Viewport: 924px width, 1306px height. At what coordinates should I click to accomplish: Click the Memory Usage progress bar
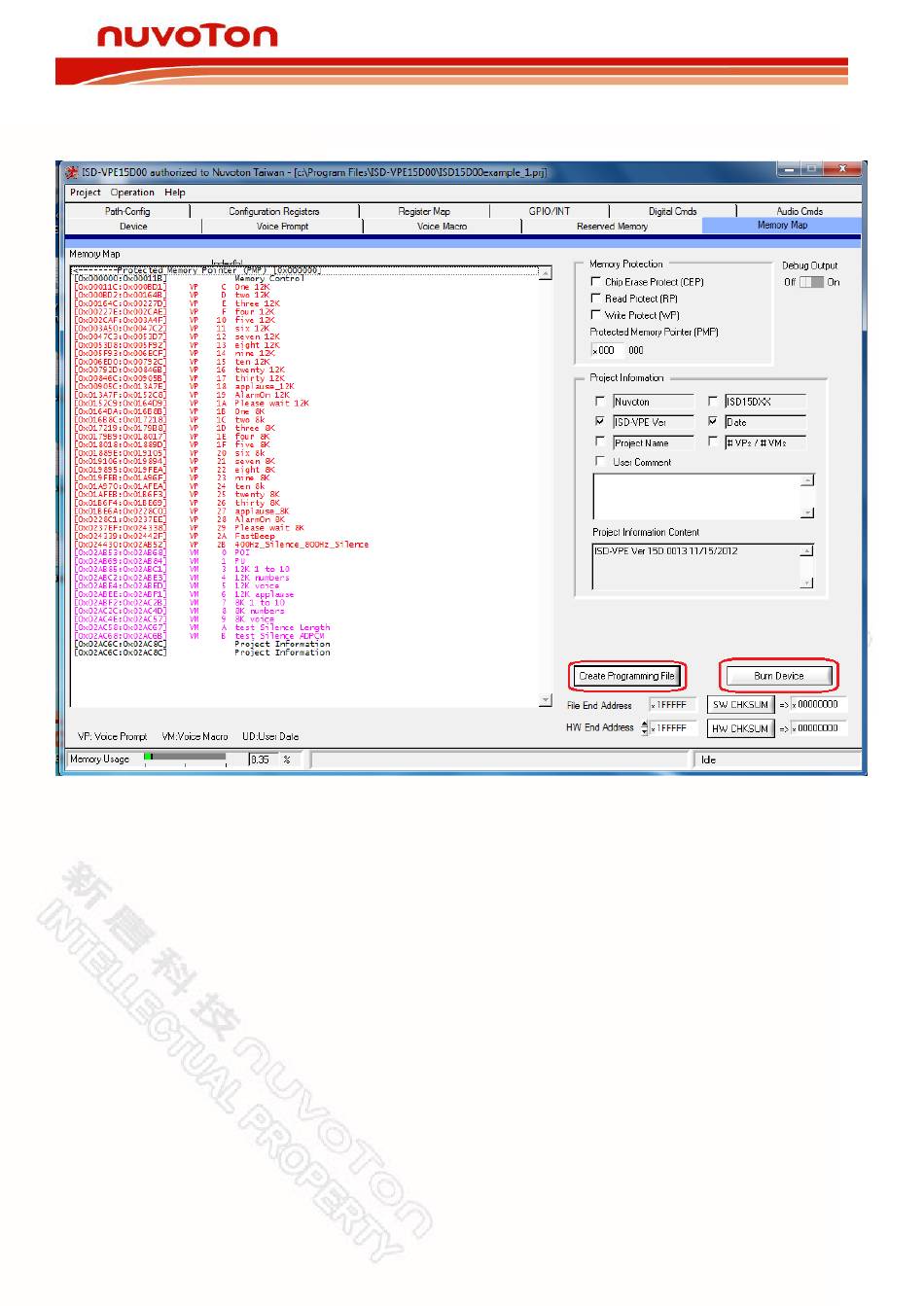click(186, 759)
